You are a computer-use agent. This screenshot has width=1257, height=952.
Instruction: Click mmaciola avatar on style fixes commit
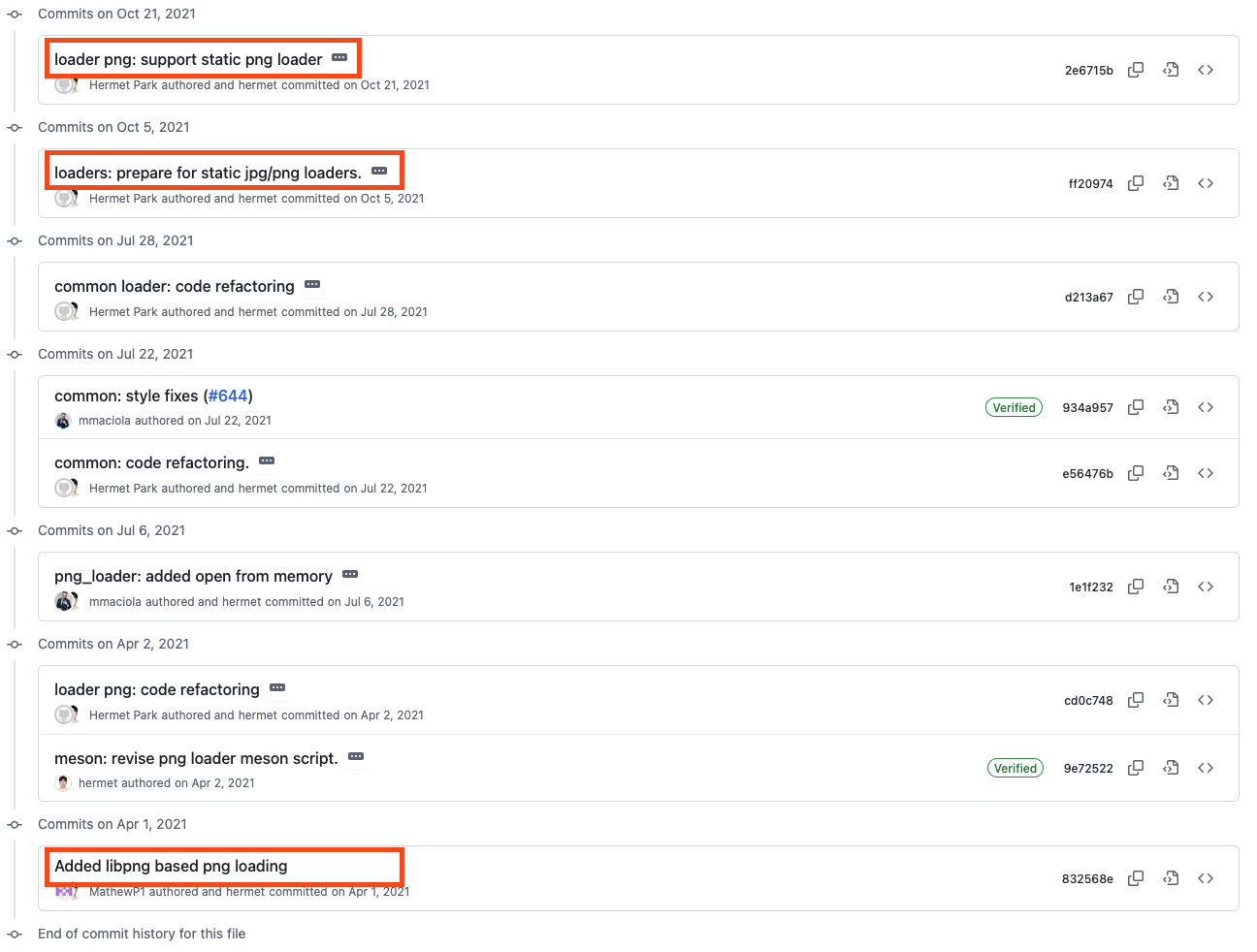coord(63,421)
